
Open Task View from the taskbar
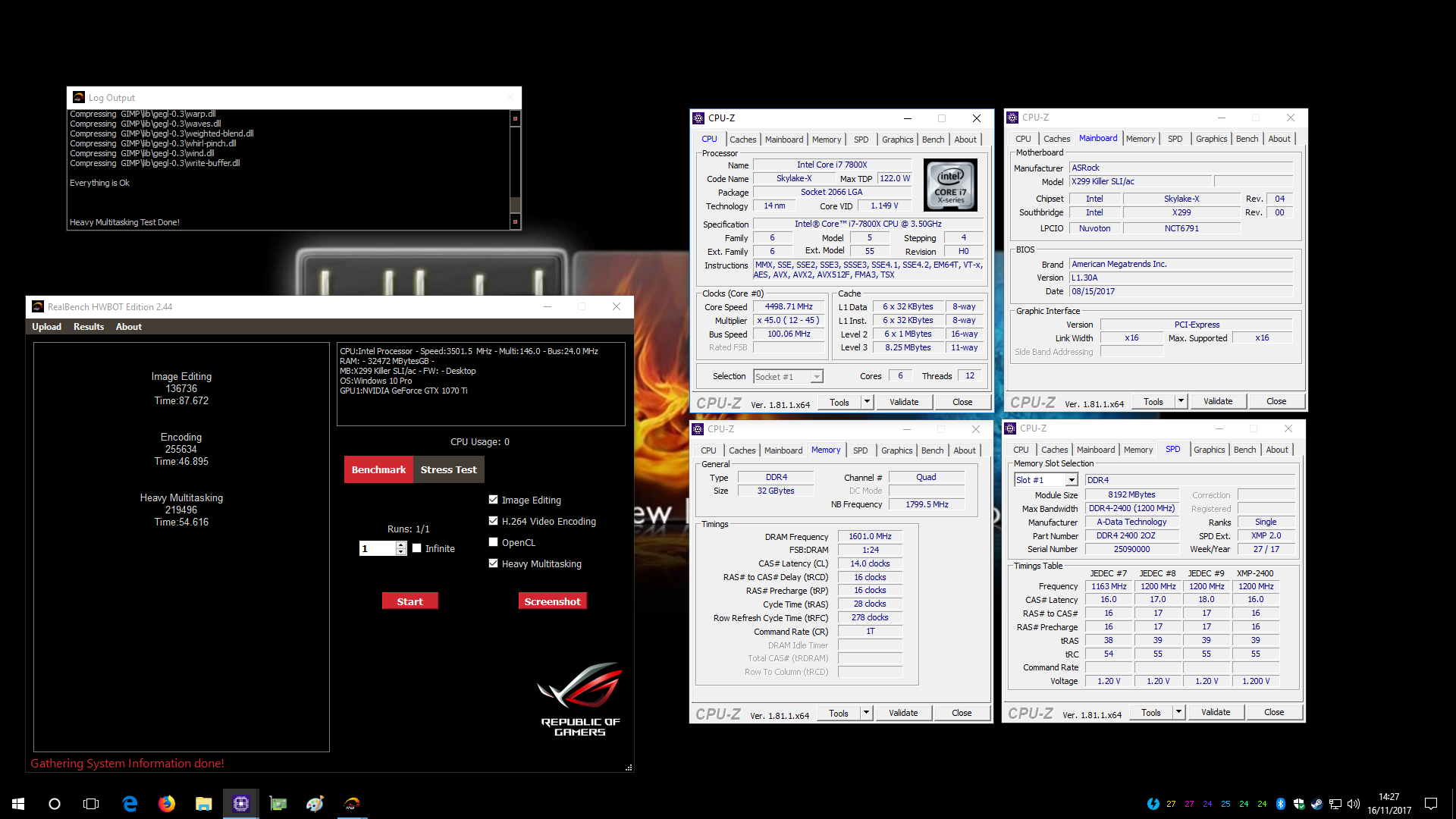coord(91,804)
